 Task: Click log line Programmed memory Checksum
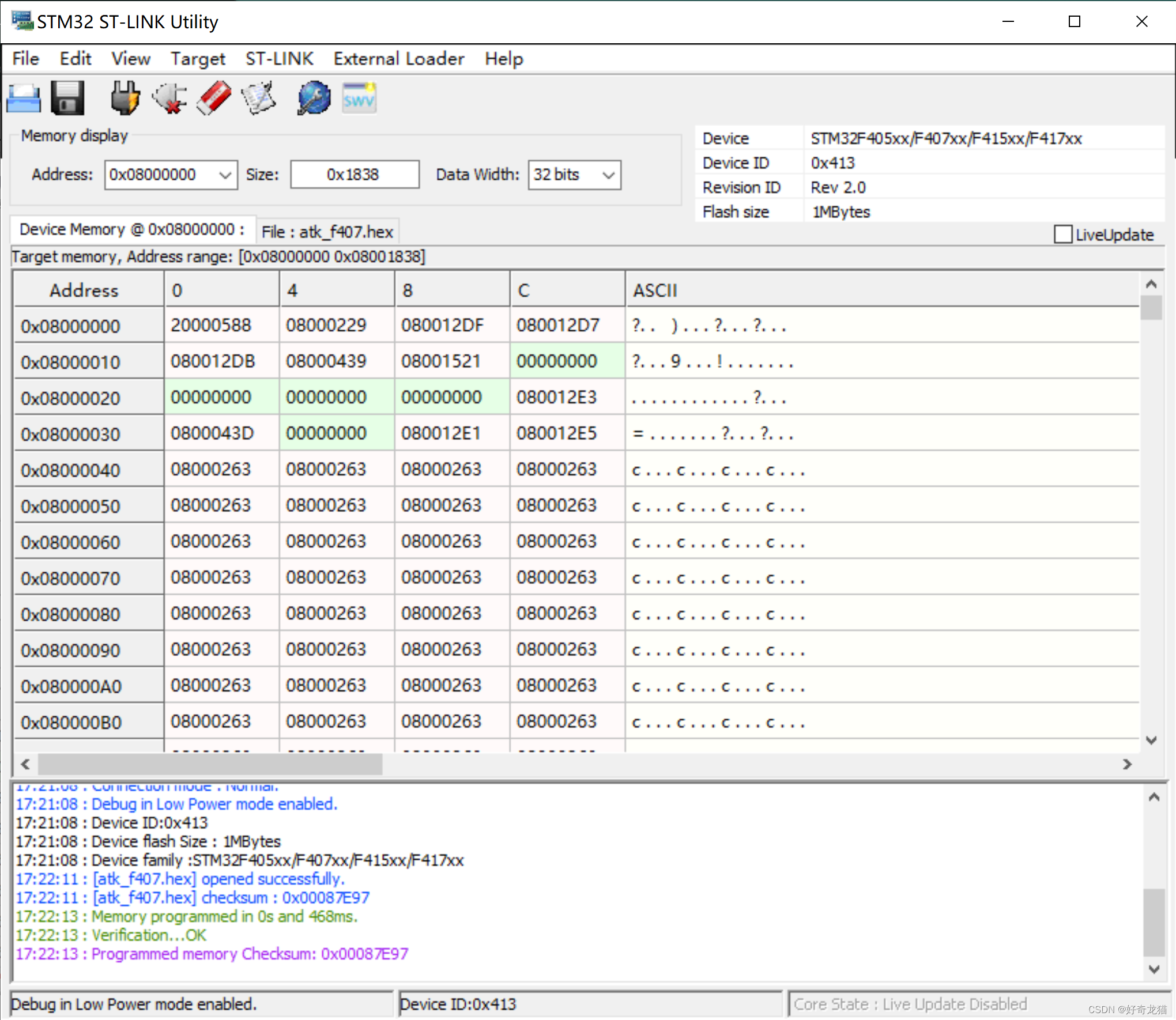click(x=212, y=954)
